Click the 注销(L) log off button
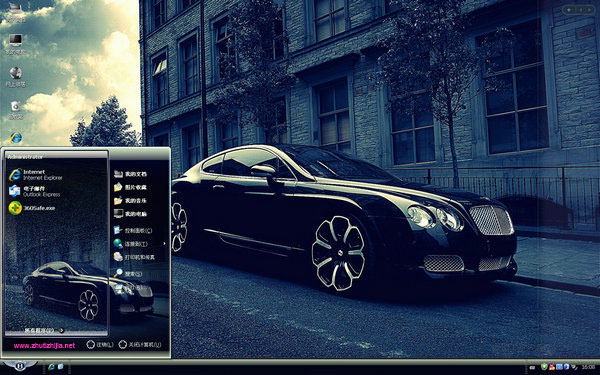Image resolution: width=600 pixels, height=375 pixels. click(x=100, y=345)
